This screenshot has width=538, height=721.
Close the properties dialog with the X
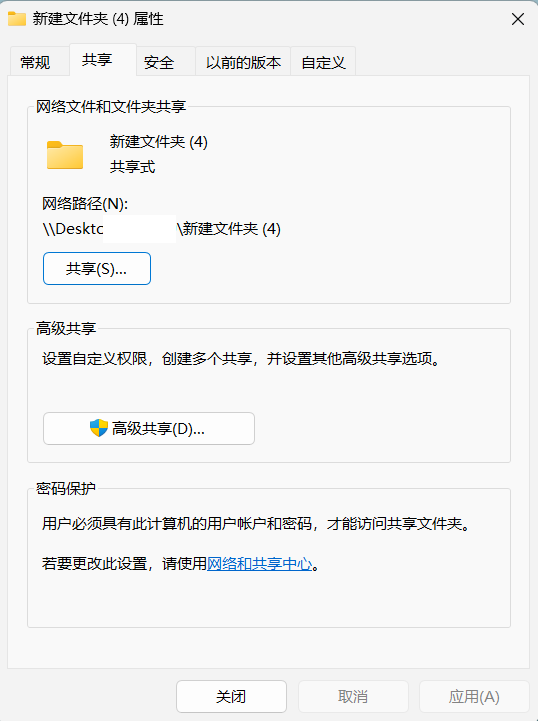point(518,19)
